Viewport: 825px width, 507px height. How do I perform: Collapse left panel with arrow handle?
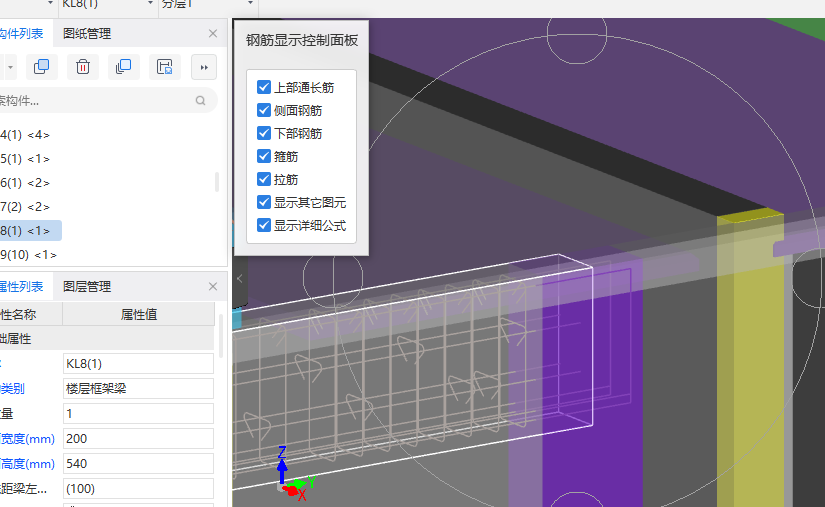pos(239,279)
